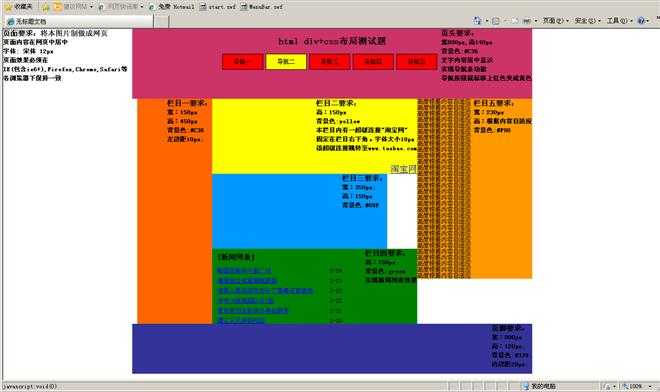The image size is (660, 392).
Task: Expand the help icon dropdown arrow
Action: [649, 21]
